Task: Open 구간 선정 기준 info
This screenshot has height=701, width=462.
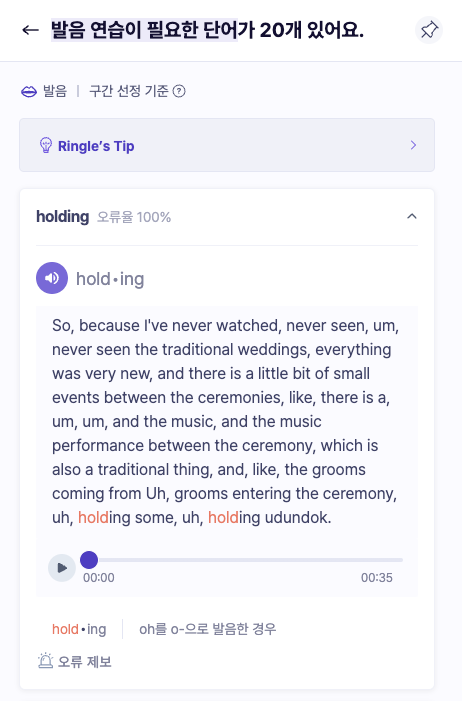Action: [129, 91]
